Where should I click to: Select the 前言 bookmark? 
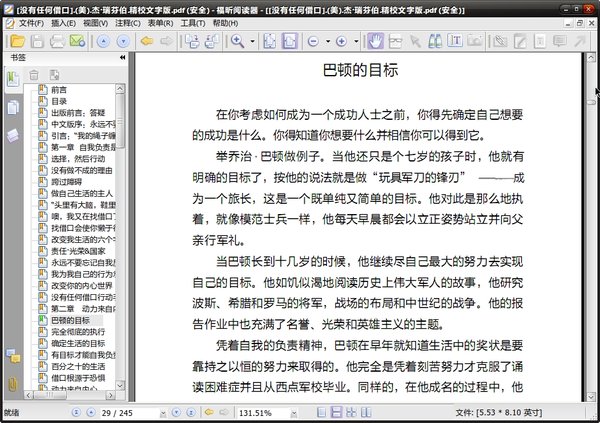59,90
